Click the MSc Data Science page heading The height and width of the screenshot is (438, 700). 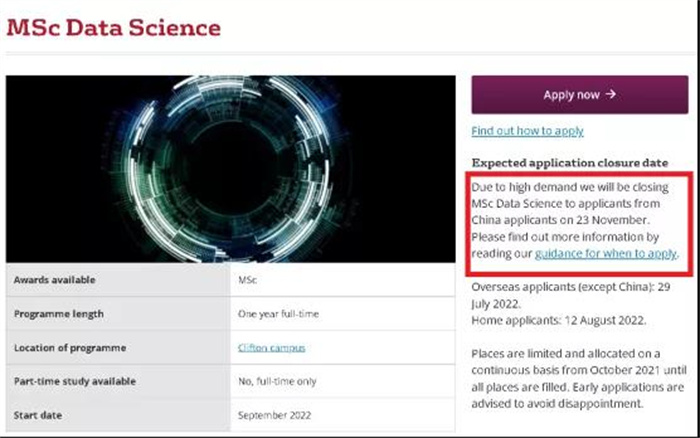[114, 28]
